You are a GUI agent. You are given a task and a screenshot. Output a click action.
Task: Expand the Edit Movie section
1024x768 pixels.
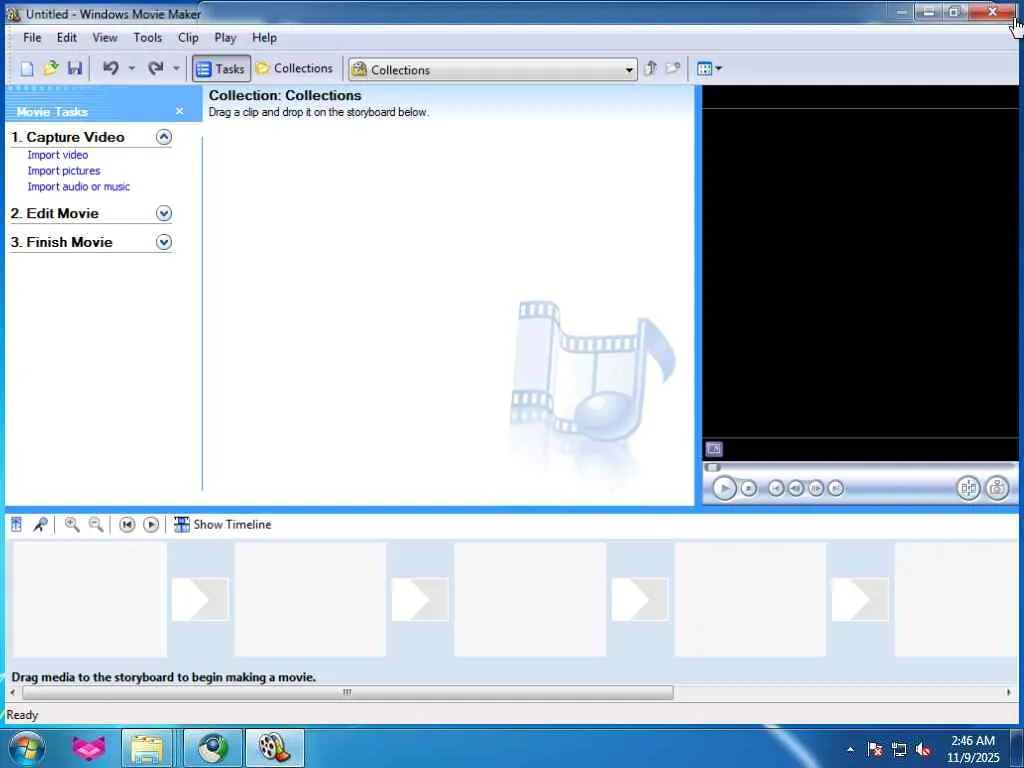point(164,214)
